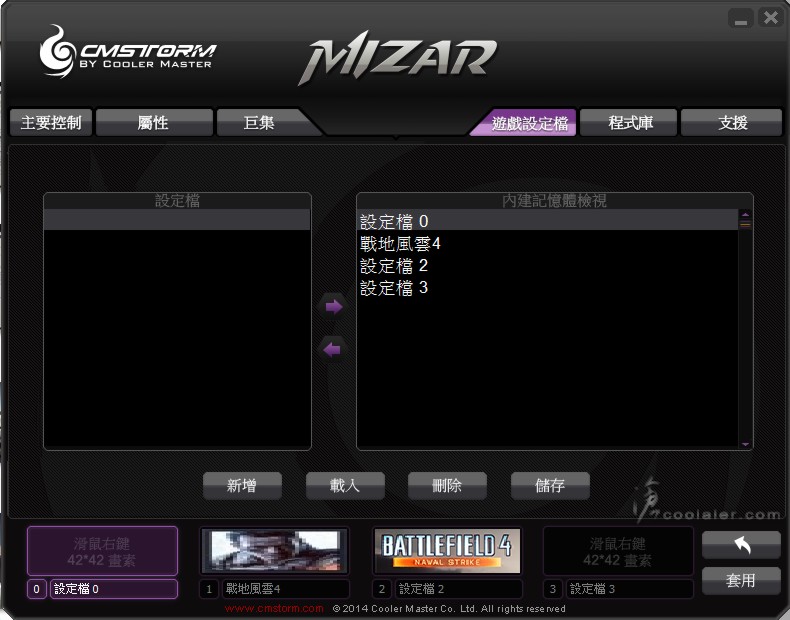Switch to the 屬性 tab

(154, 122)
